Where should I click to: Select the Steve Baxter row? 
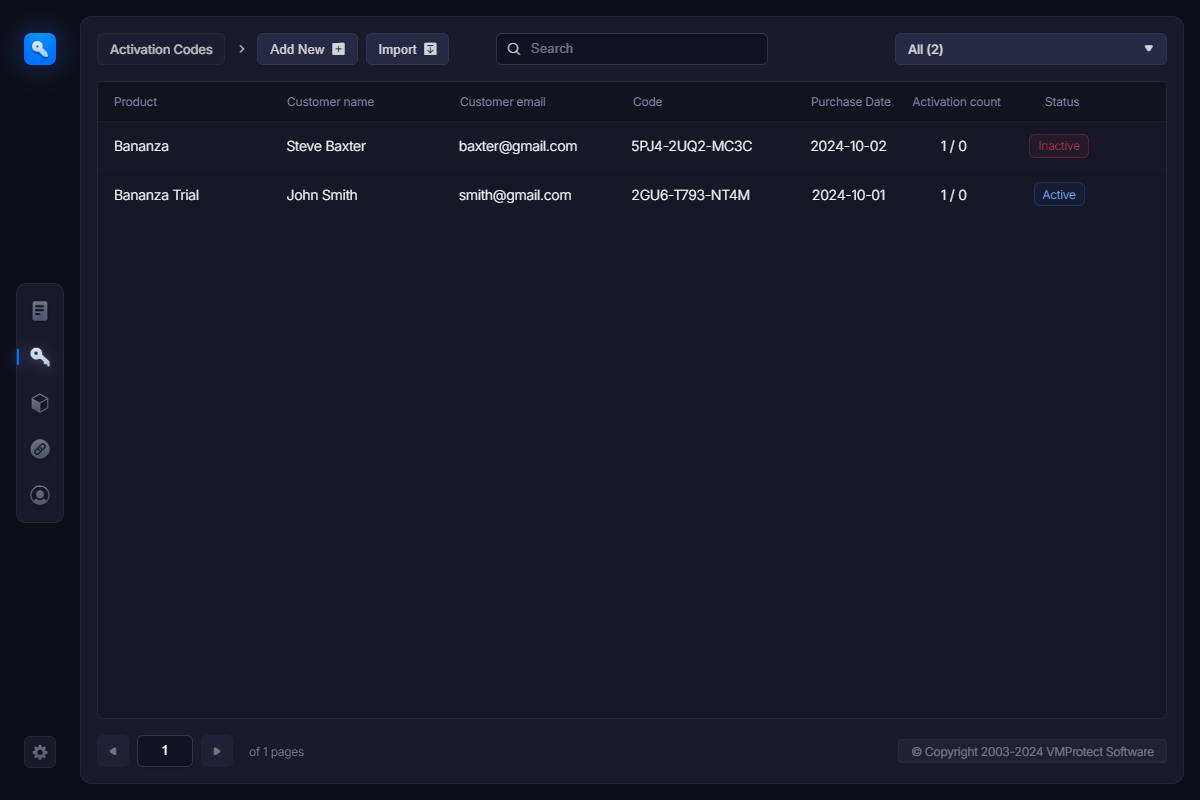(326, 146)
